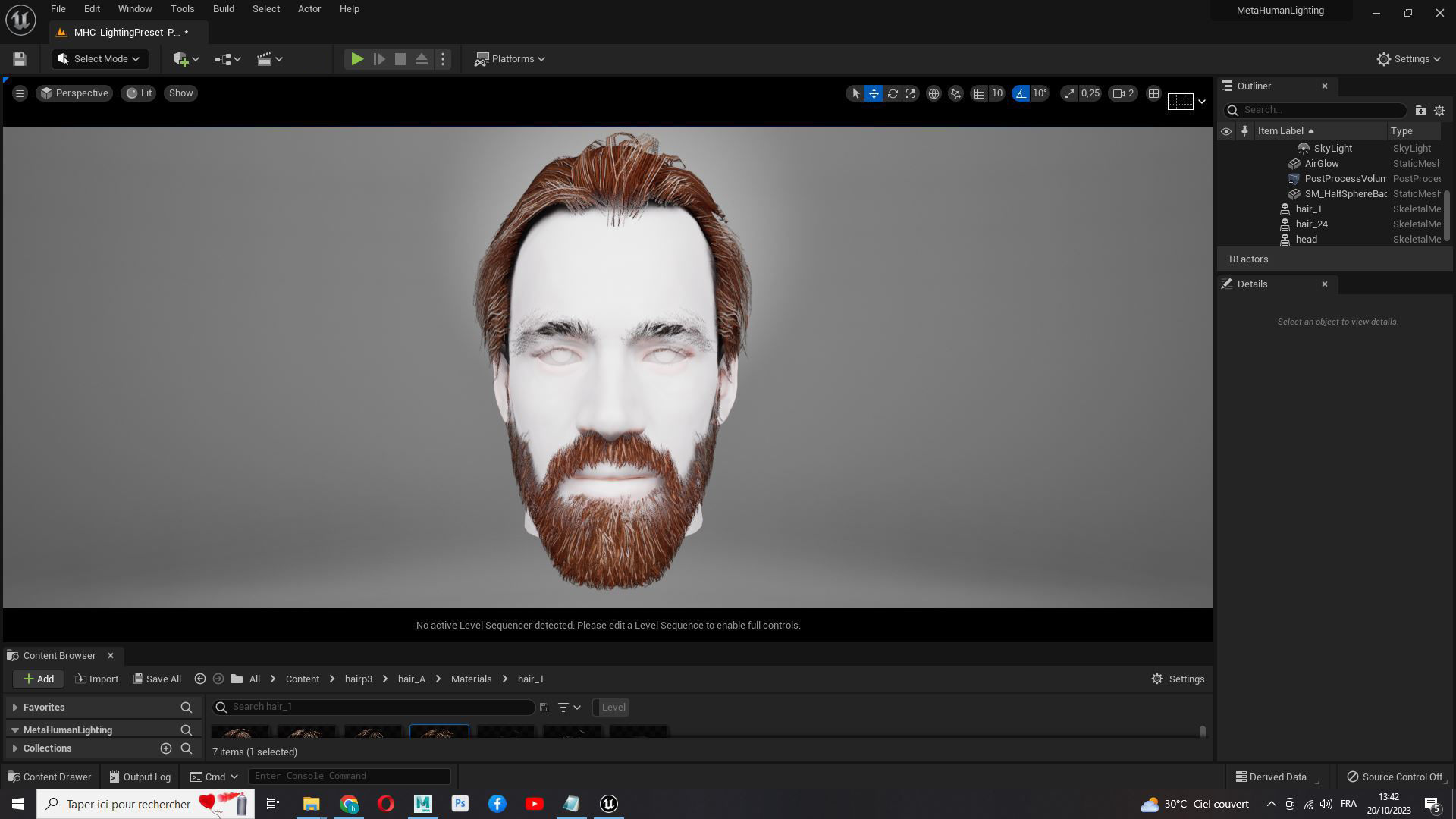
Task: Open play mode options three-dot menu
Action: point(443,59)
